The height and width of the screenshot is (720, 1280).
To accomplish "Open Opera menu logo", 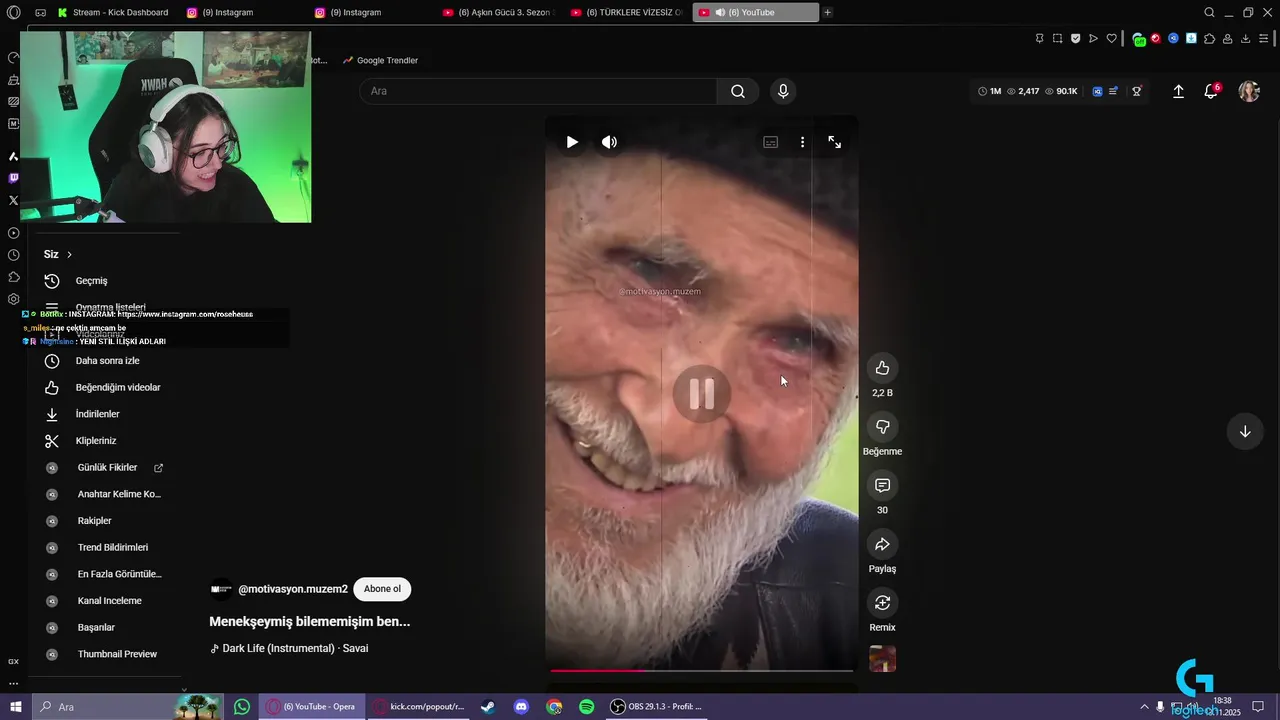I will pos(13,12).
